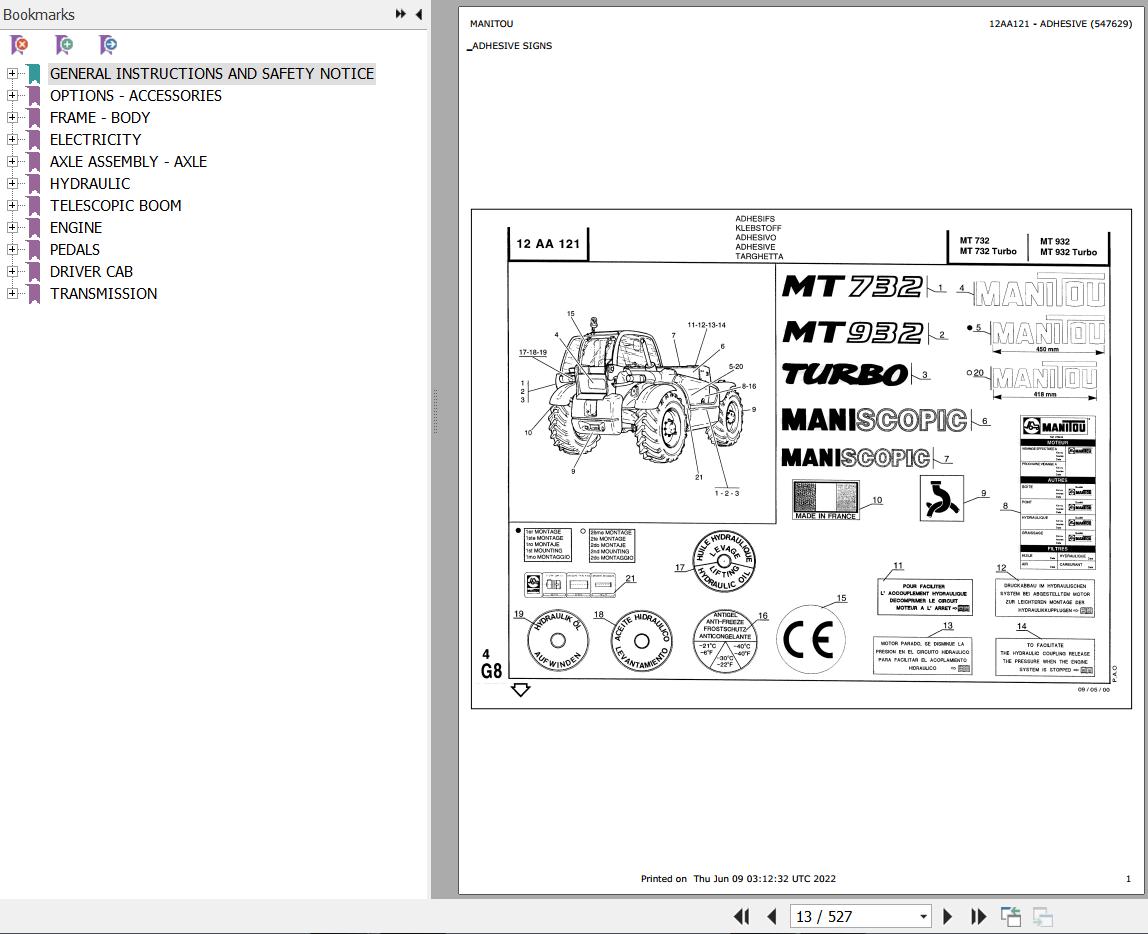Screen dimensions: 1148x934
Task: Click the Printed on date footer text
Action: 738,878
